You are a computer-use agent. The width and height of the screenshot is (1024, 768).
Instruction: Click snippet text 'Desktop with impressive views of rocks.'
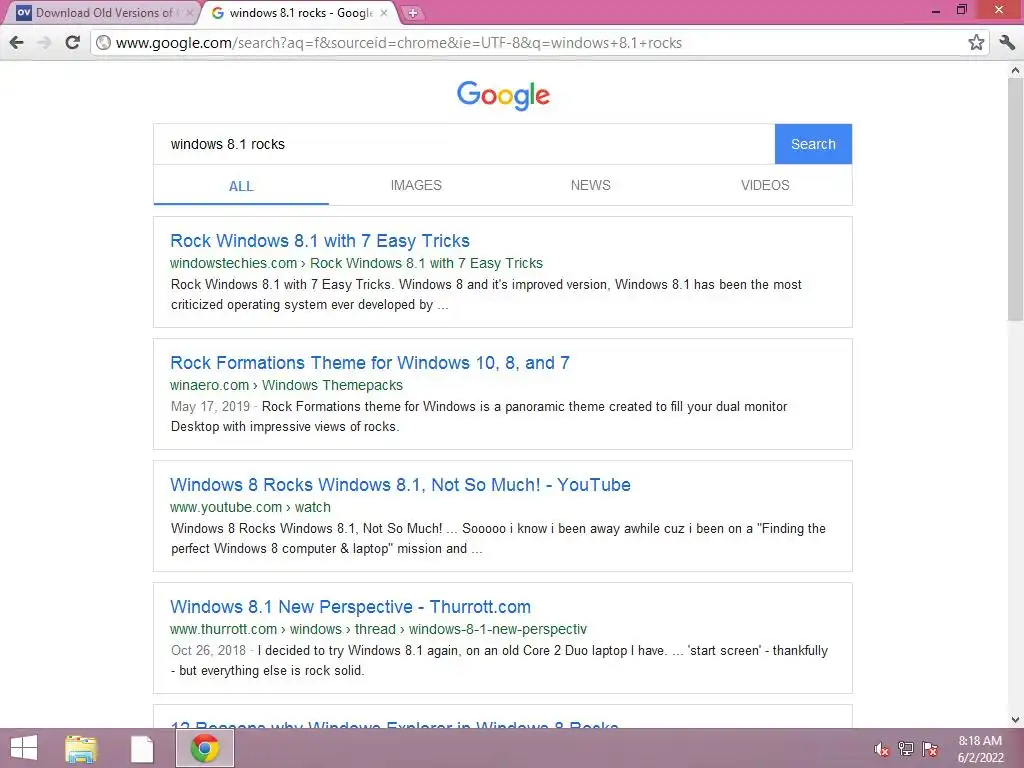pyautogui.click(x=285, y=427)
